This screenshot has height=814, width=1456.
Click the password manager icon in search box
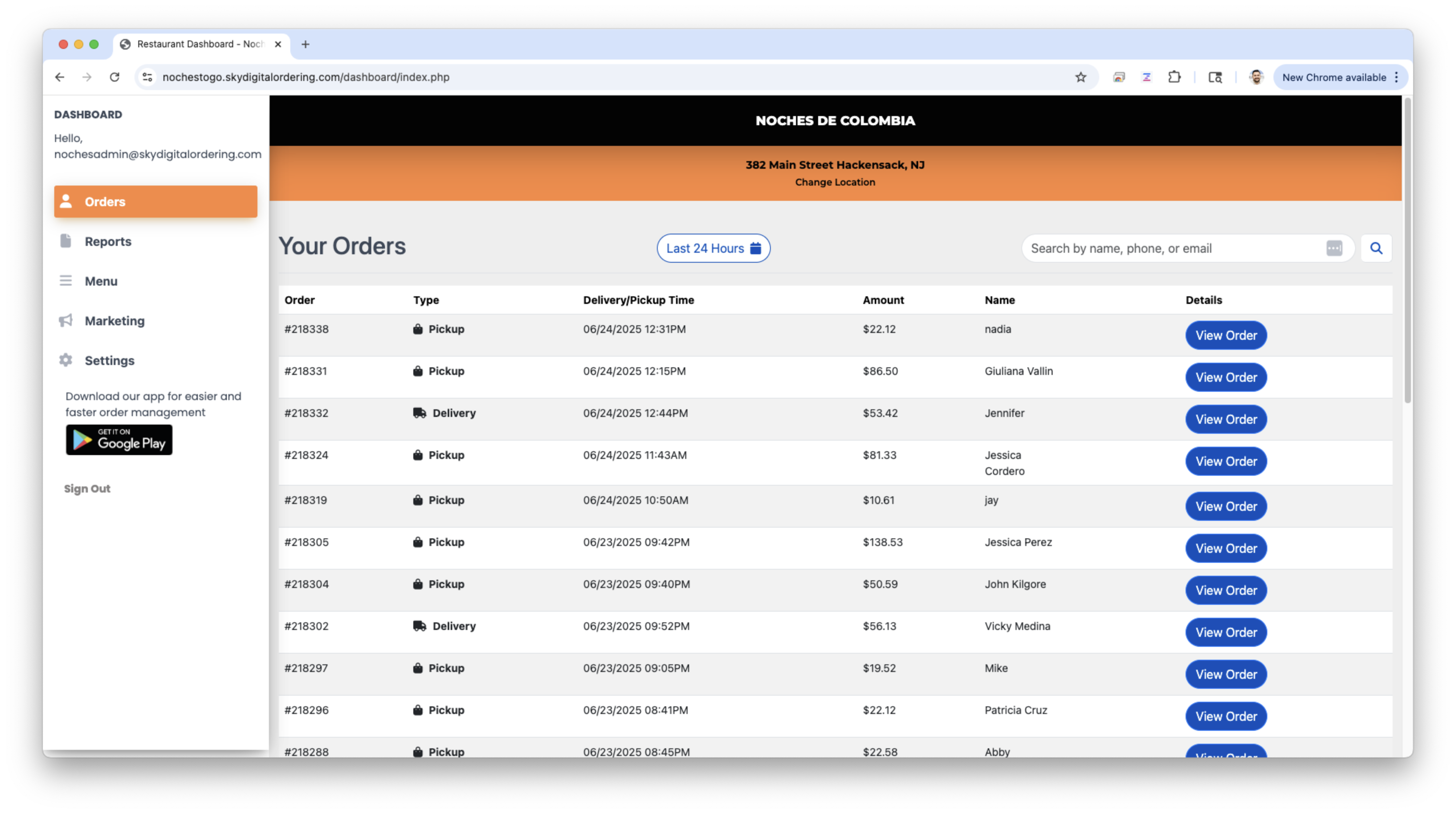pyautogui.click(x=1334, y=248)
